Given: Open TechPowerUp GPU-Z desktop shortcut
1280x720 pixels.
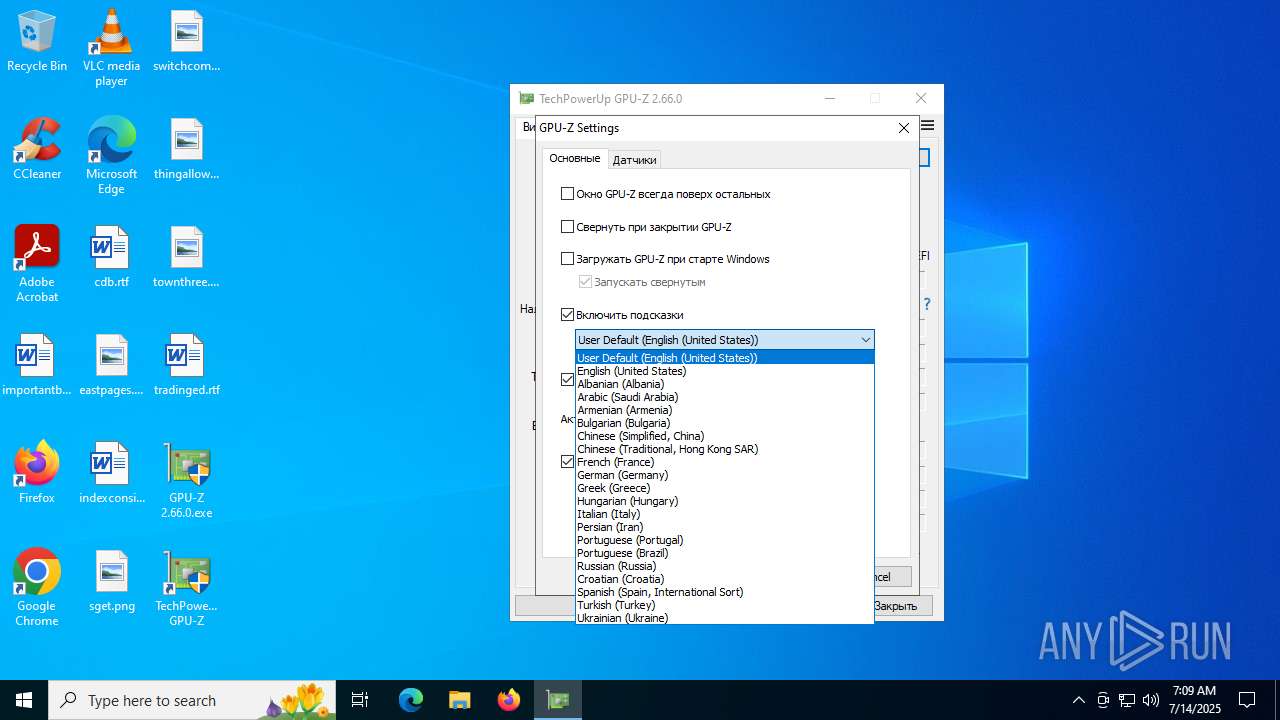Looking at the screenshot, I should [186, 588].
